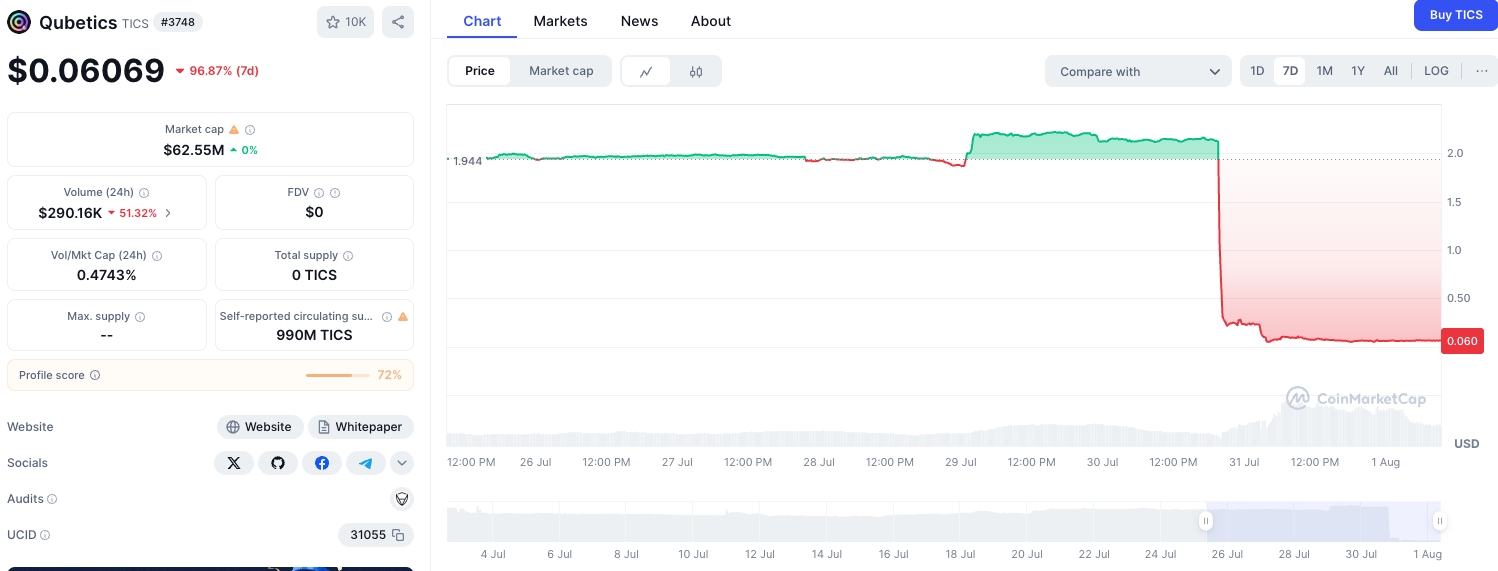1498x571 pixels.
Task: Open the Compare with dropdown
Action: [x=1138, y=71]
